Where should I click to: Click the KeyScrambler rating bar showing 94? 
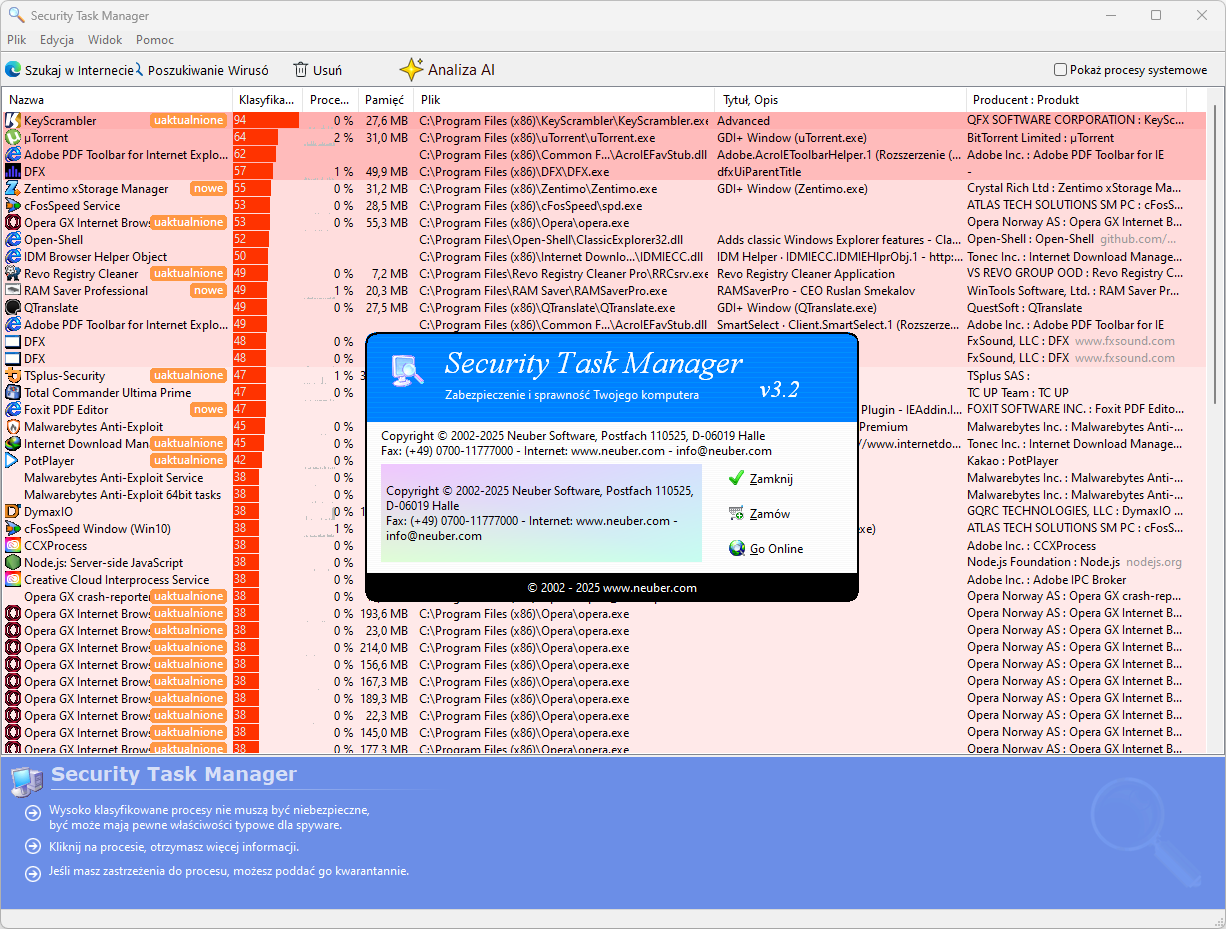(x=266, y=121)
